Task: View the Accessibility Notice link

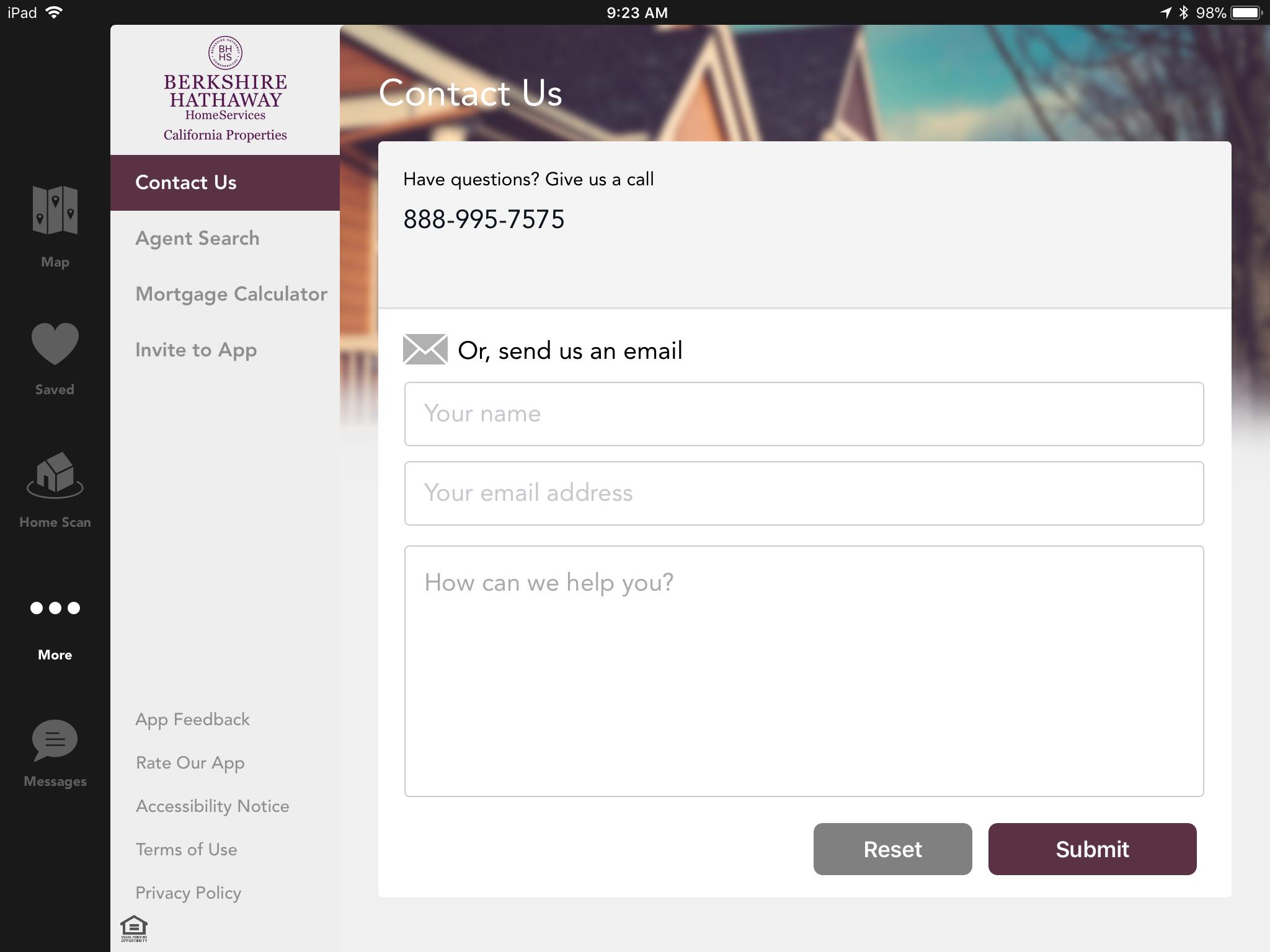Action: [x=213, y=806]
